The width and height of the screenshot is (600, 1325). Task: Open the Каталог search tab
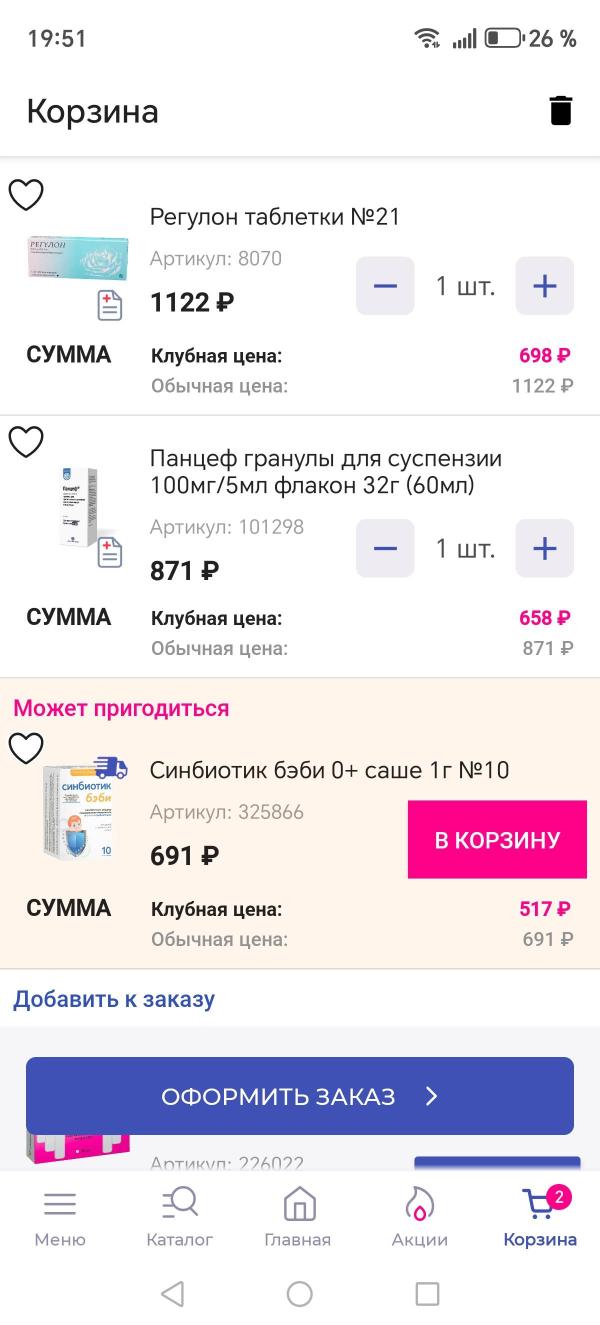coord(180,1217)
